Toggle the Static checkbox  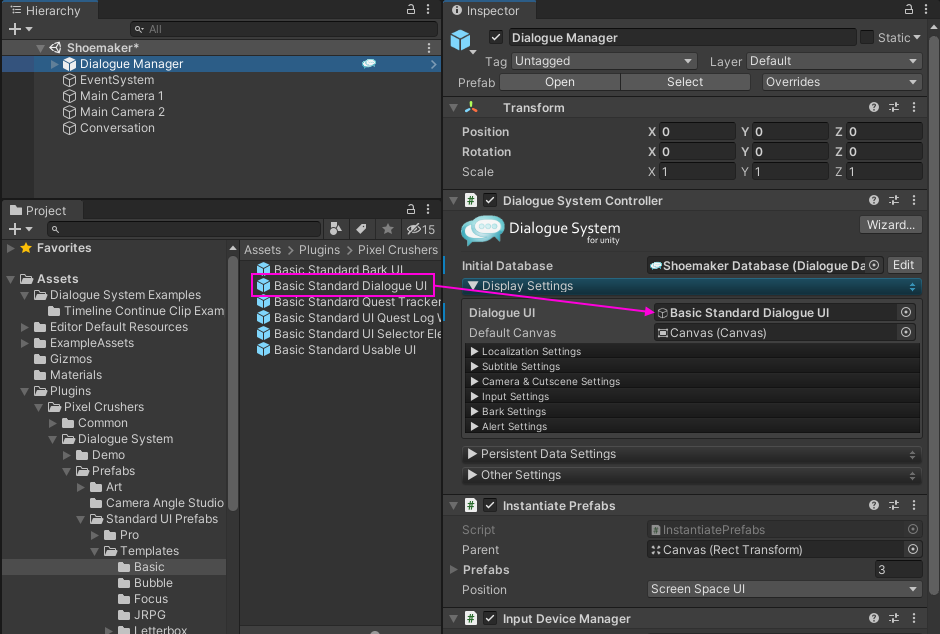867,37
